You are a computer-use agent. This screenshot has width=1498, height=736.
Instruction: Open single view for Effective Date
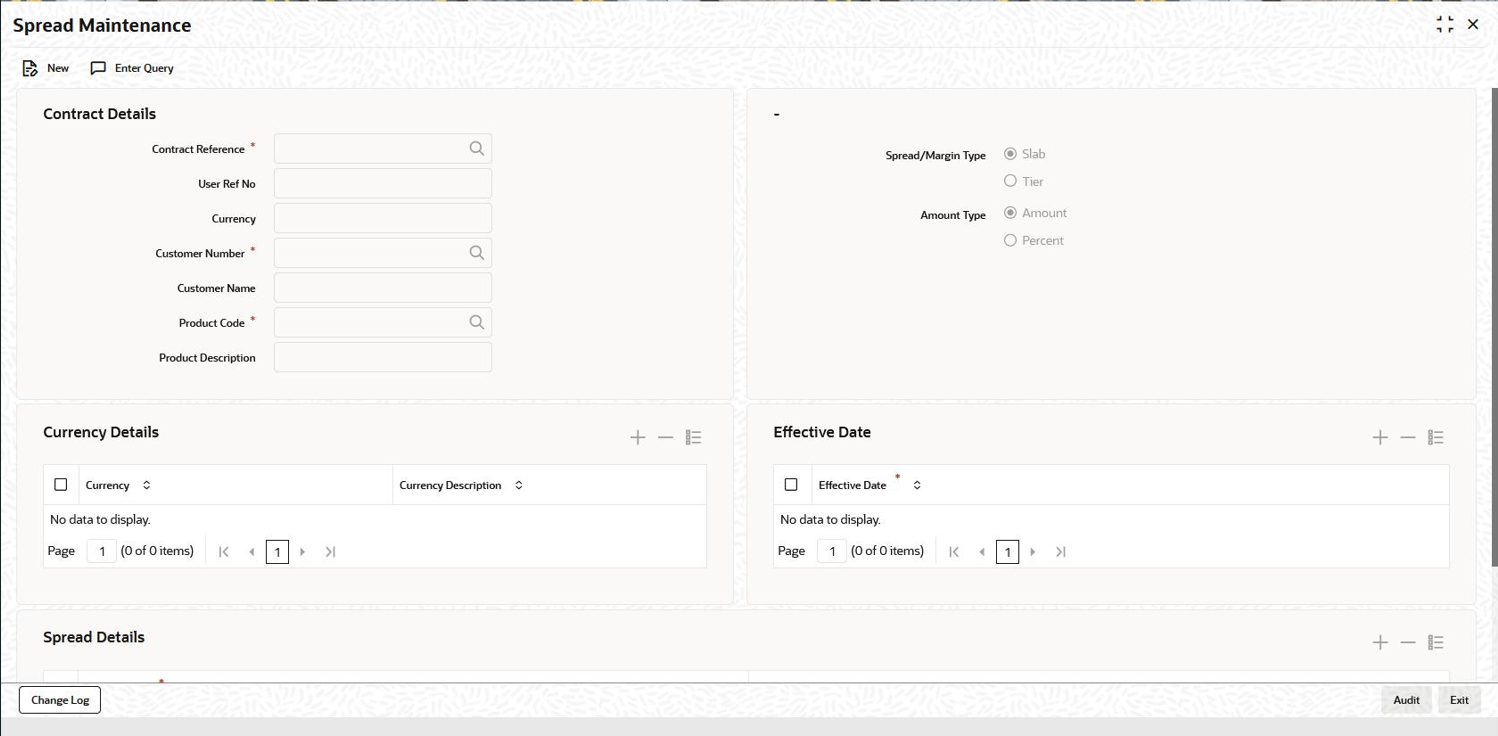1436,437
